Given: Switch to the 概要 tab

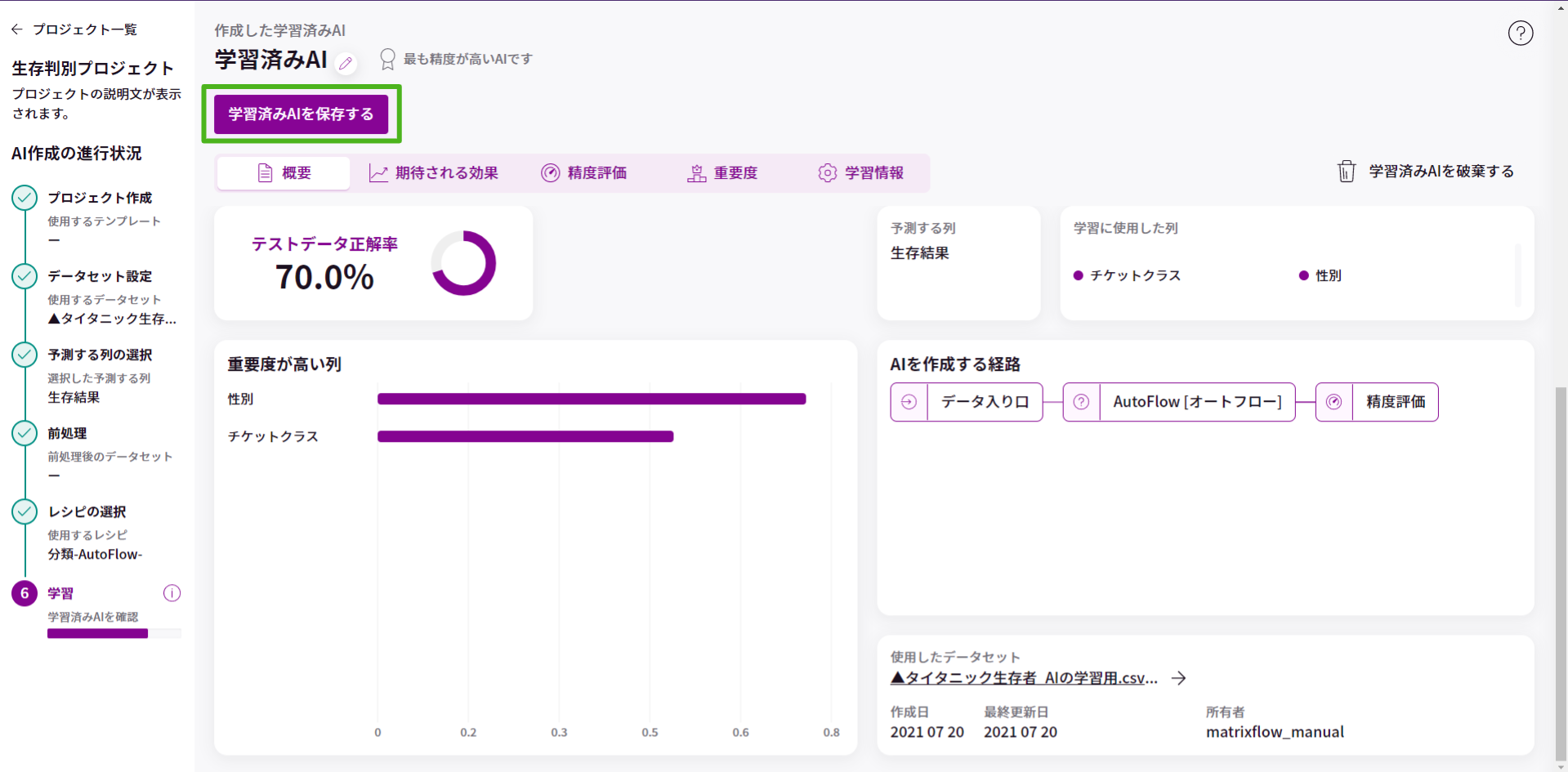Looking at the screenshot, I should point(284,173).
